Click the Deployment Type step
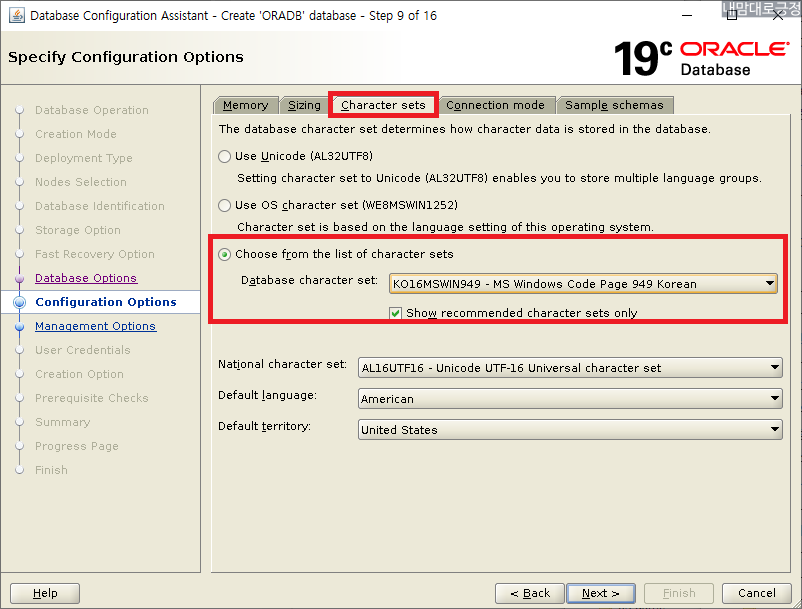802x609 pixels. (x=84, y=158)
